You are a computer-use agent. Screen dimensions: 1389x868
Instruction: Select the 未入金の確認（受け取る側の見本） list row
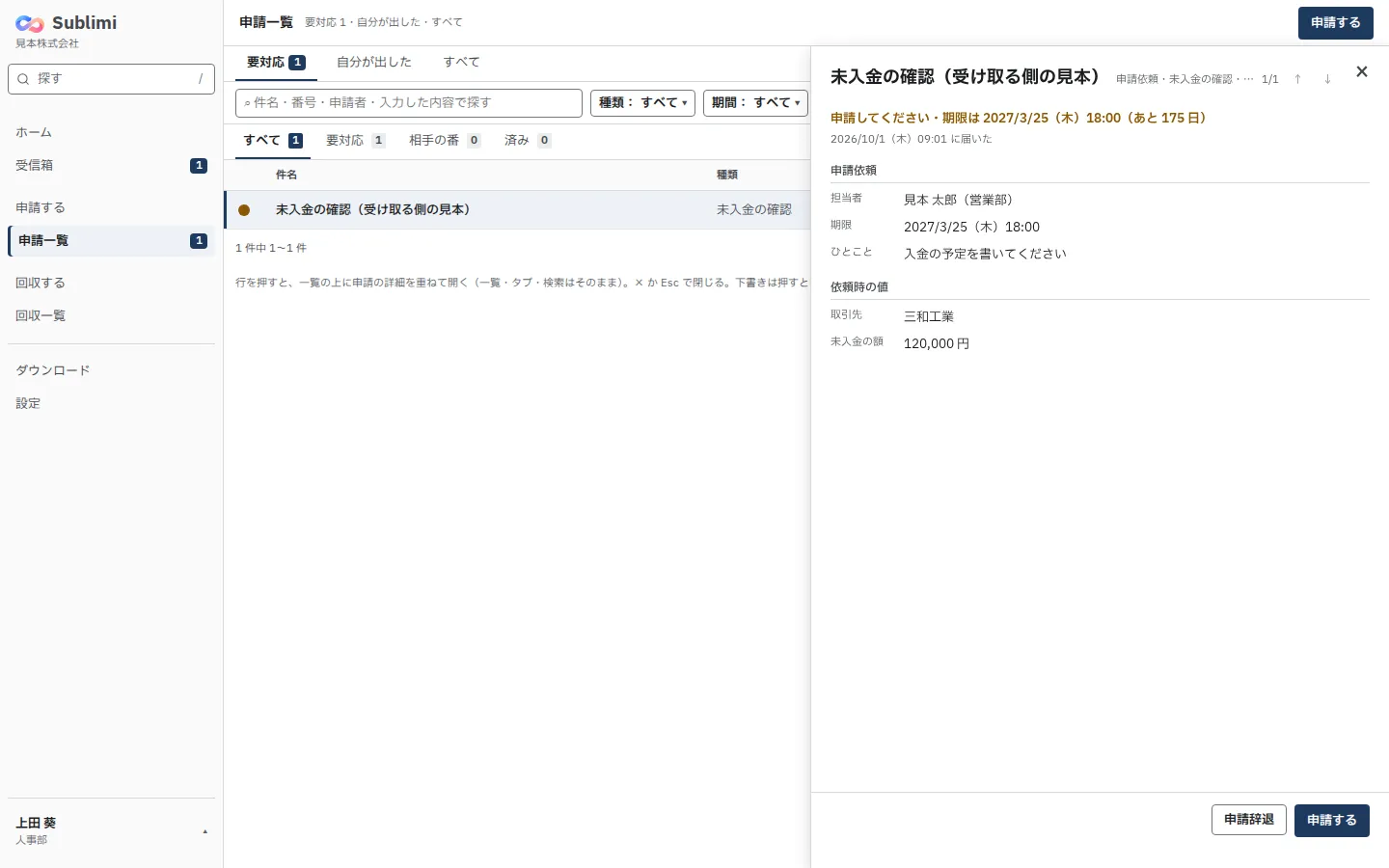(x=518, y=210)
